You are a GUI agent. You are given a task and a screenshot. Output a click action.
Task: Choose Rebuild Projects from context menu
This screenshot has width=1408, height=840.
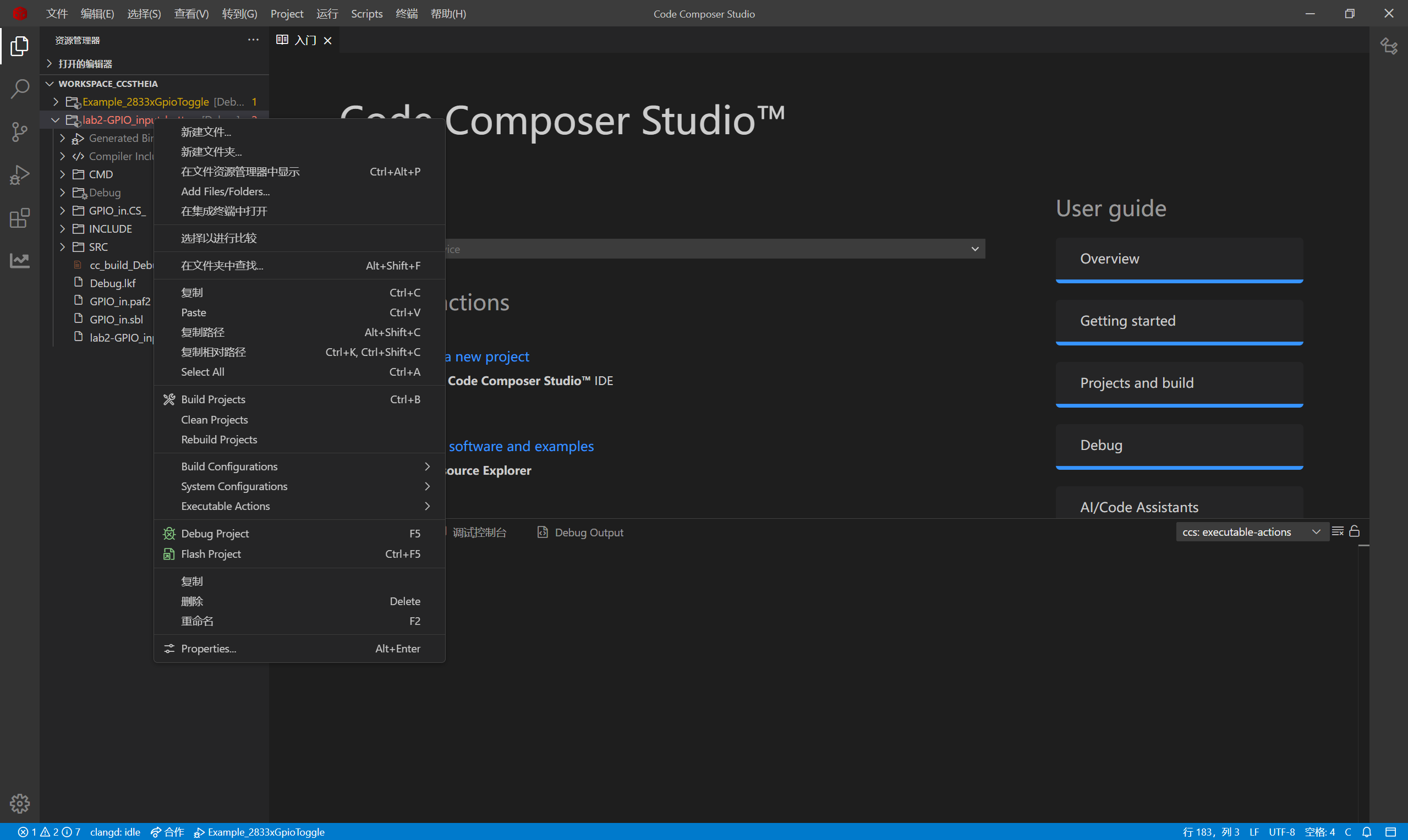[x=218, y=439]
